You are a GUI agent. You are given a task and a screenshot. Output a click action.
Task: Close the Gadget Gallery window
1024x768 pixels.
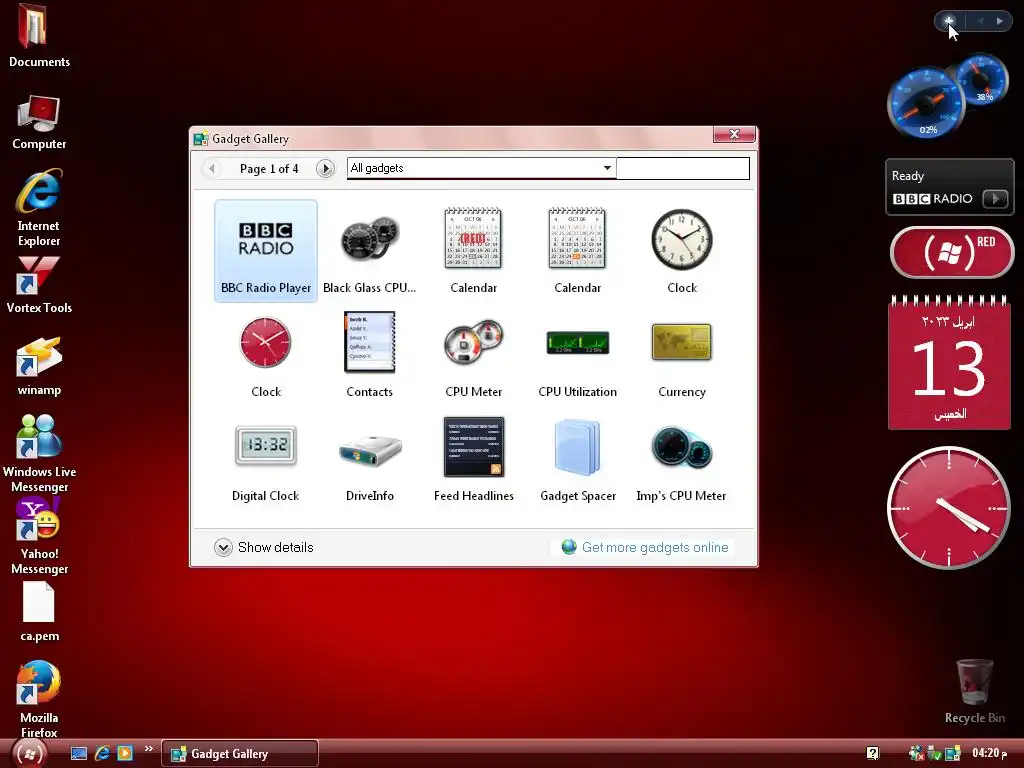tap(734, 134)
